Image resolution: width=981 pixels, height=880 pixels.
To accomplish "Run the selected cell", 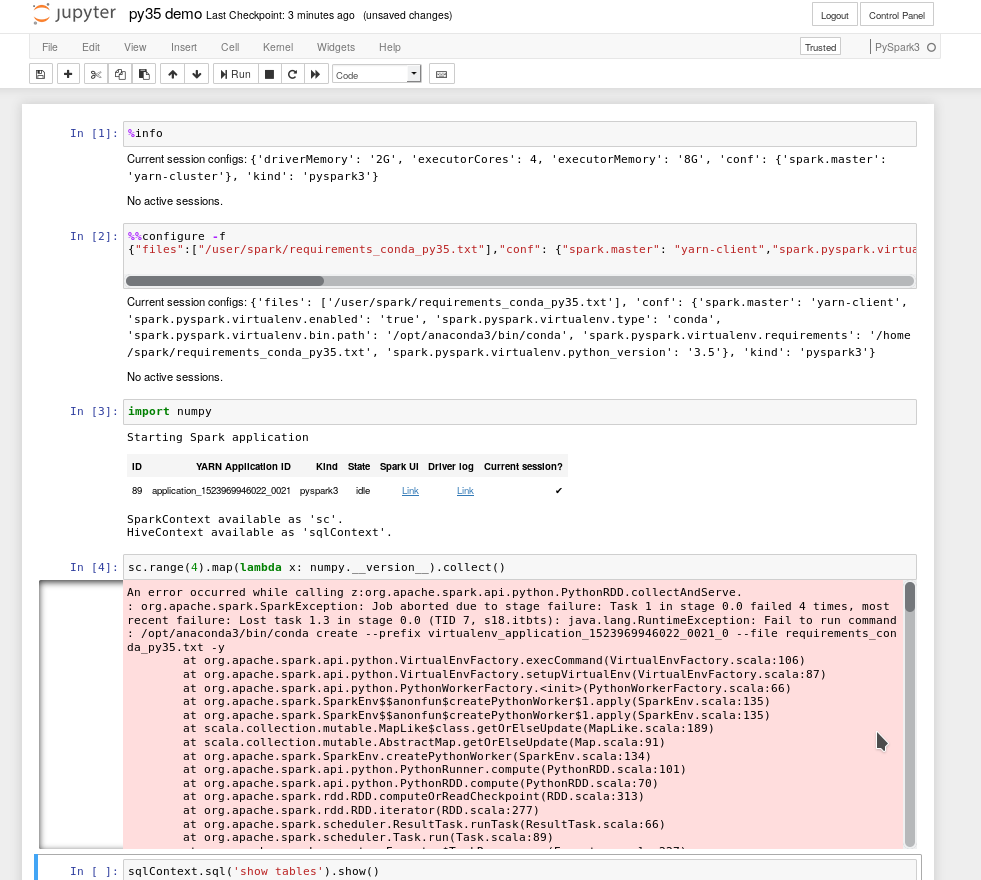I will pos(235,74).
